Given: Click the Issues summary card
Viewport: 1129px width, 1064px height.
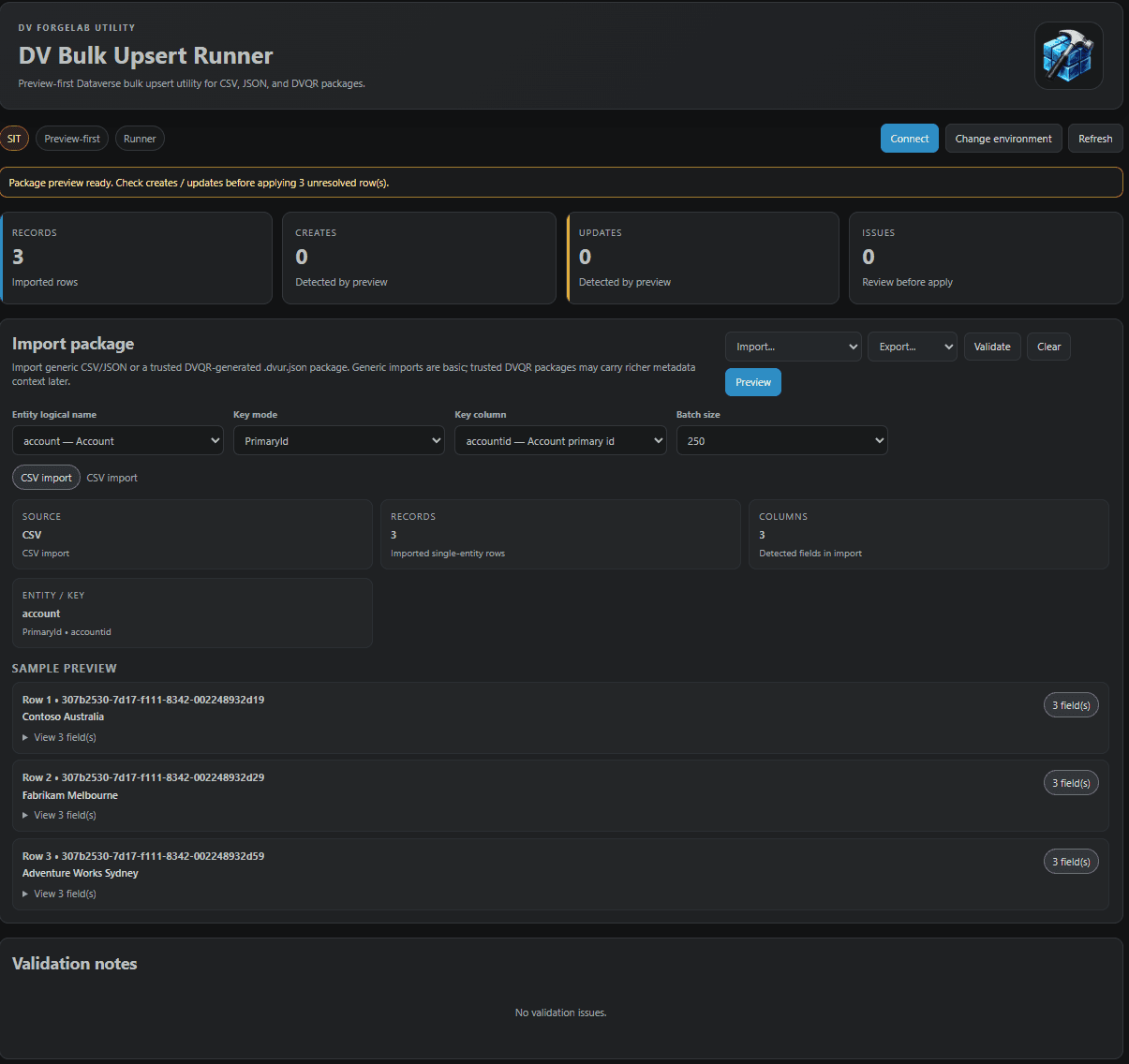Looking at the screenshot, I should (x=986, y=258).
